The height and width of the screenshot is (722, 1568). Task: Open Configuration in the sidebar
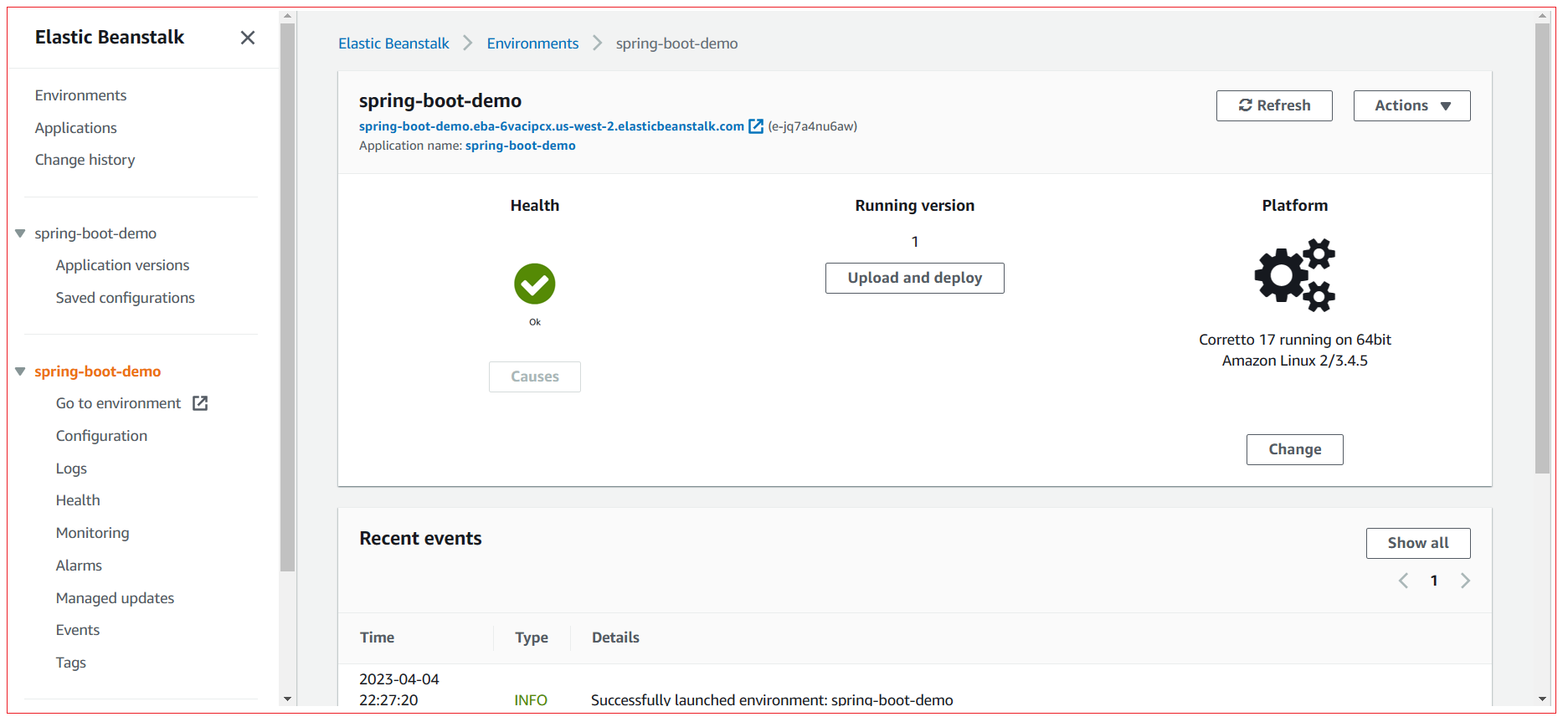click(101, 436)
